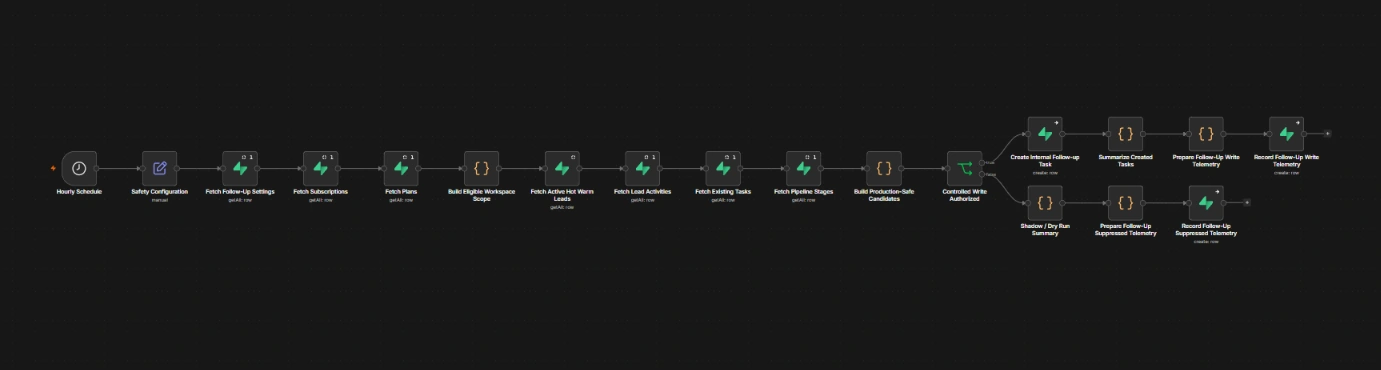The width and height of the screenshot is (1381, 370).
Task: Open the Fetch Pipeline Stages Supabase node
Action: tap(803, 168)
